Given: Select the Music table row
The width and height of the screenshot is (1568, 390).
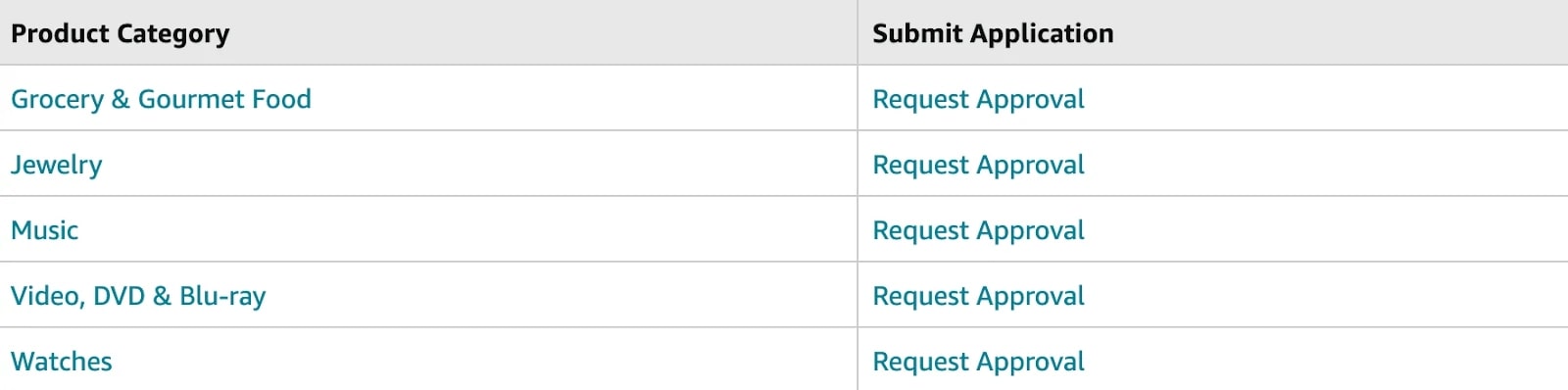Looking at the screenshot, I should click(x=784, y=229).
